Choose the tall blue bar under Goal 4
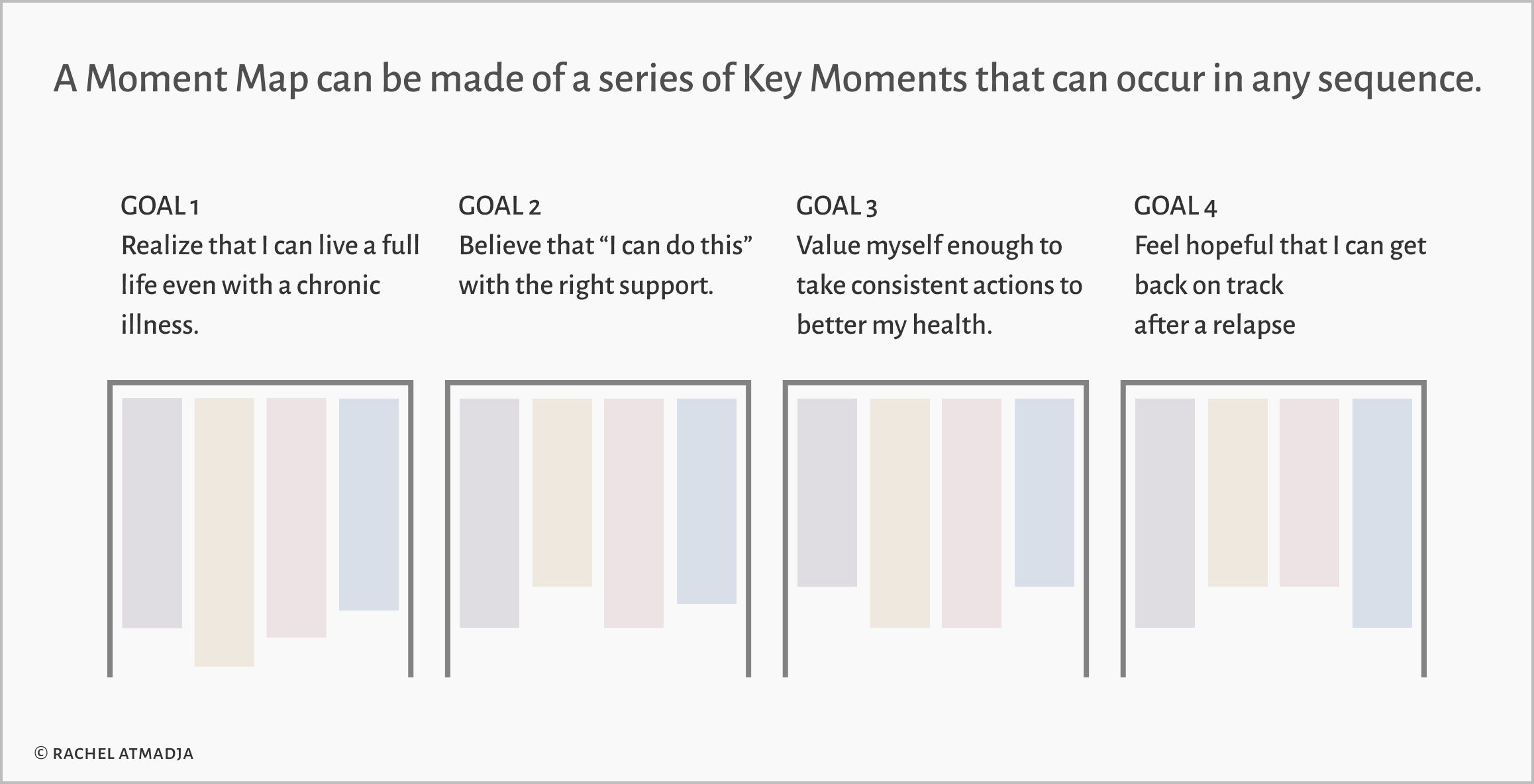The image size is (1534, 784). (x=1382, y=513)
